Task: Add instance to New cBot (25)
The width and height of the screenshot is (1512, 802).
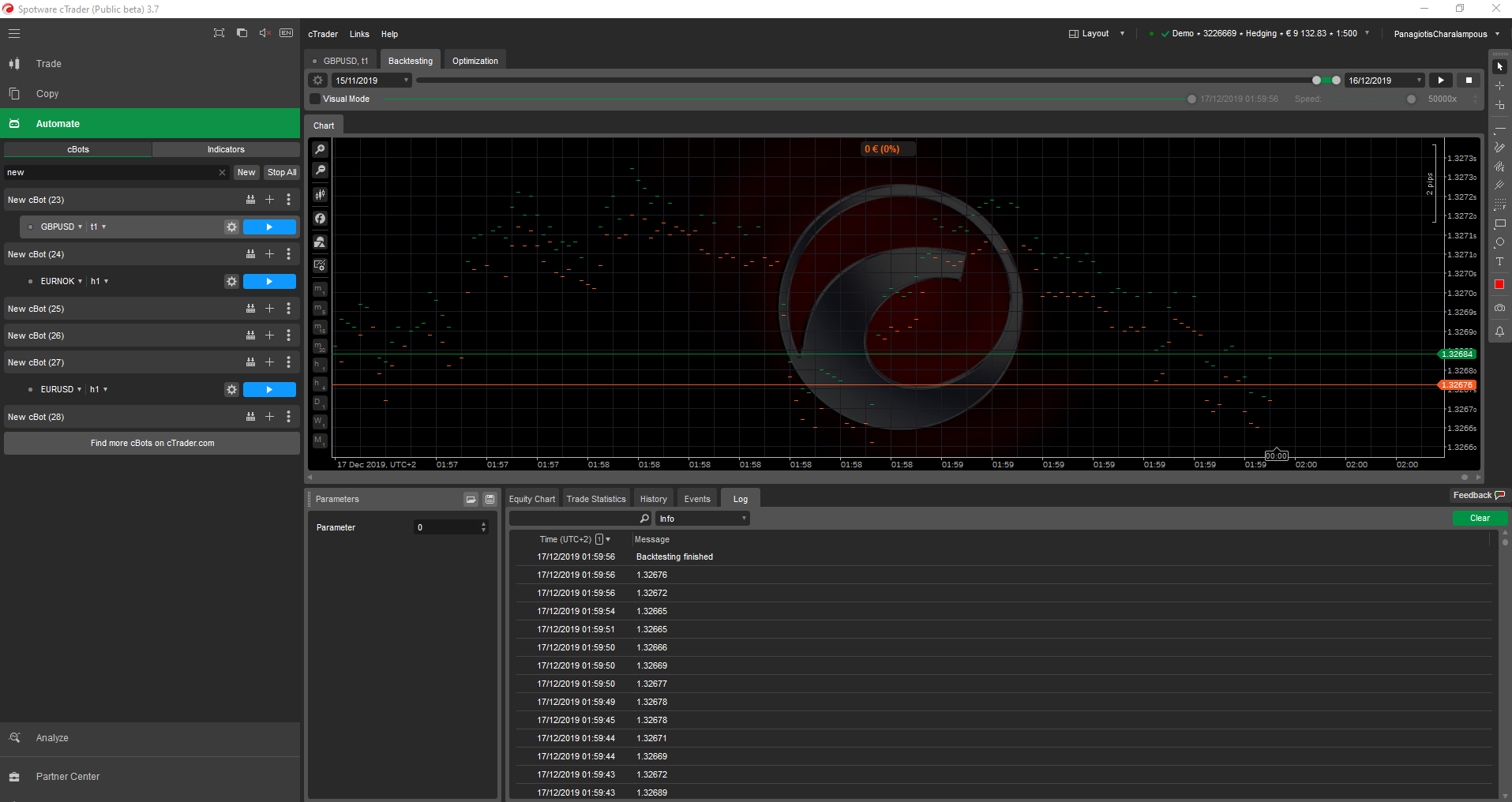Action: (x=269, y=309)
